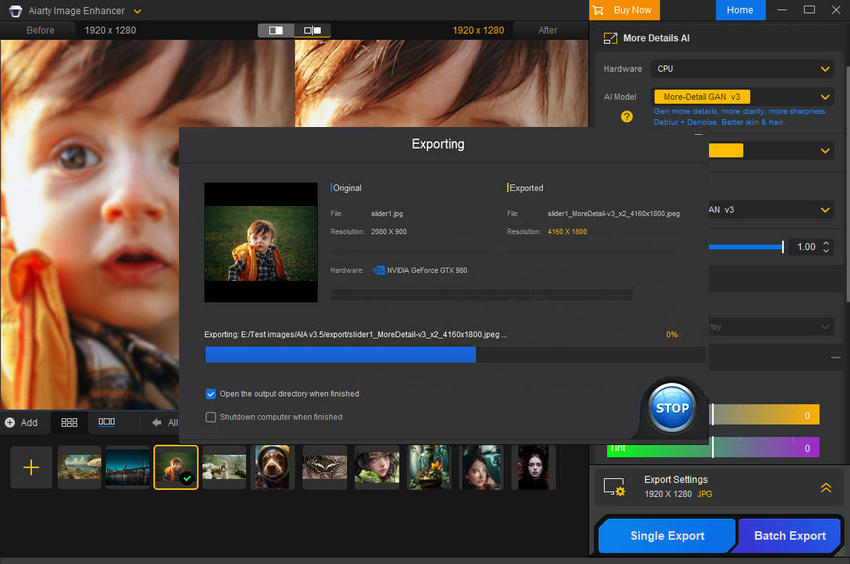Click the Add plus icon in toolbar
The width and height of the screenshot is (850, 564).
[x=10, y=422]
